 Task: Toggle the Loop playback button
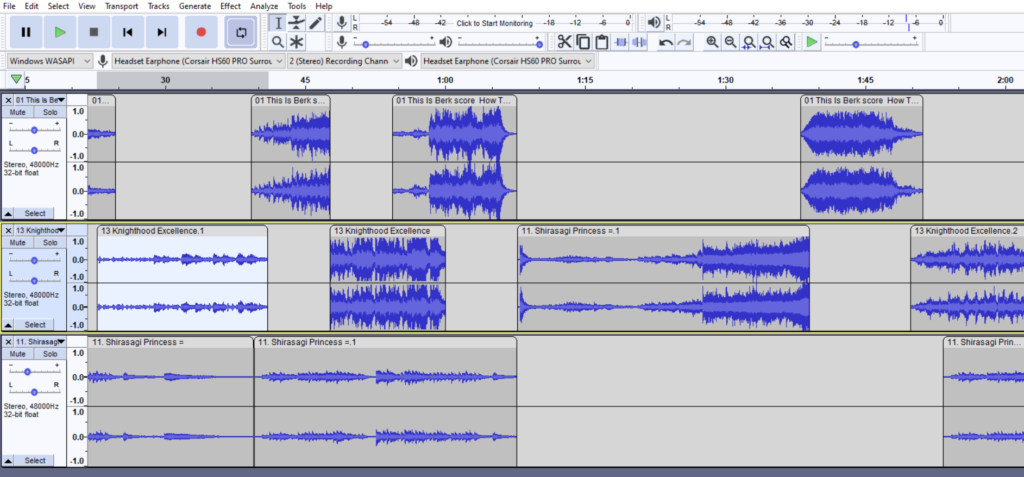241,32
